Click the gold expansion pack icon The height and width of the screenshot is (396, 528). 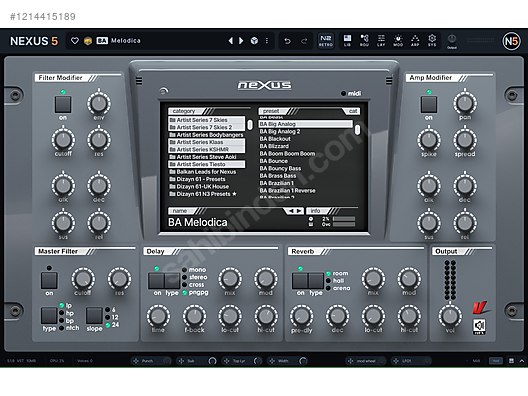click(88, 41)
